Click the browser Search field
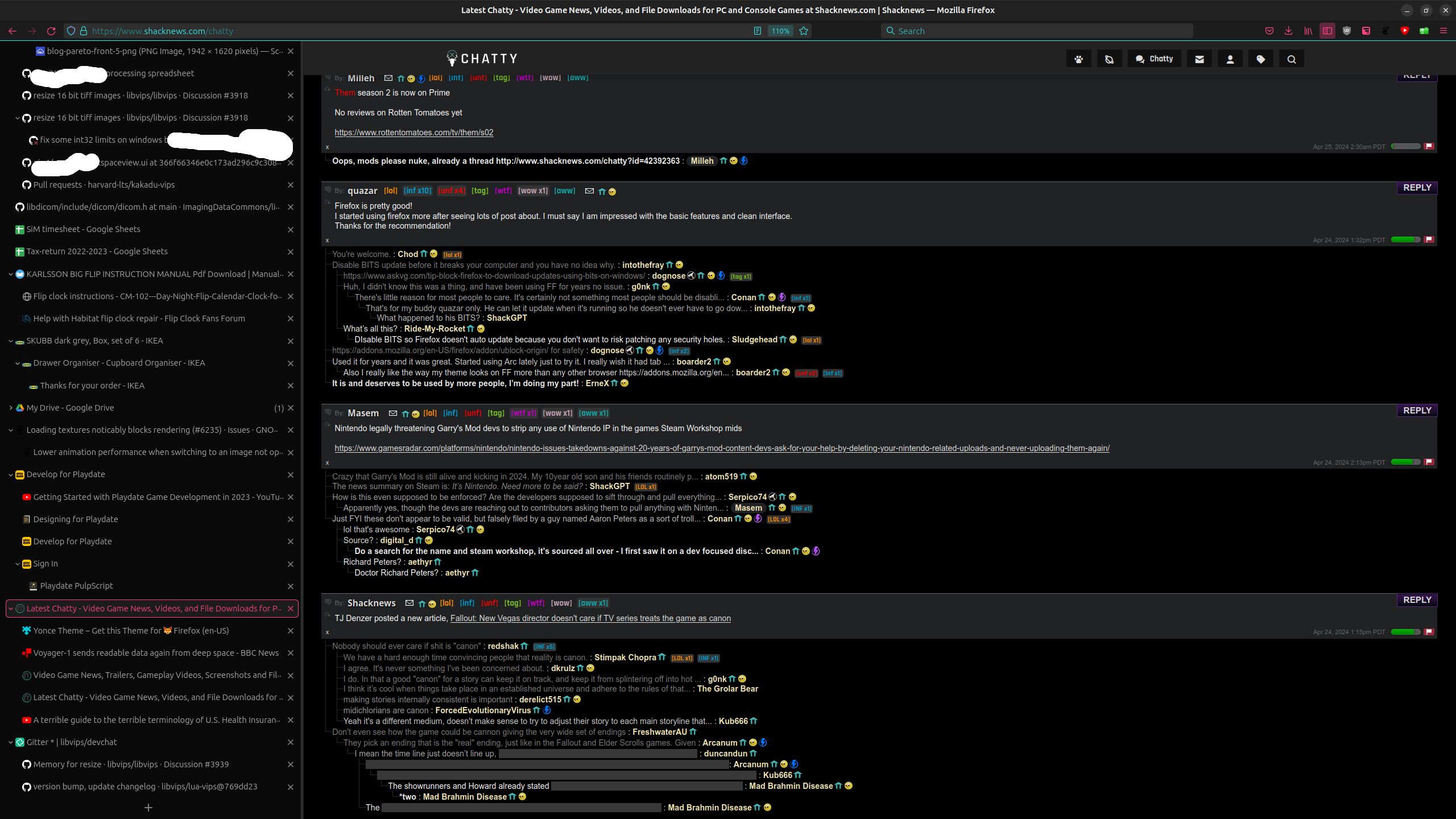 [1037, 31]
